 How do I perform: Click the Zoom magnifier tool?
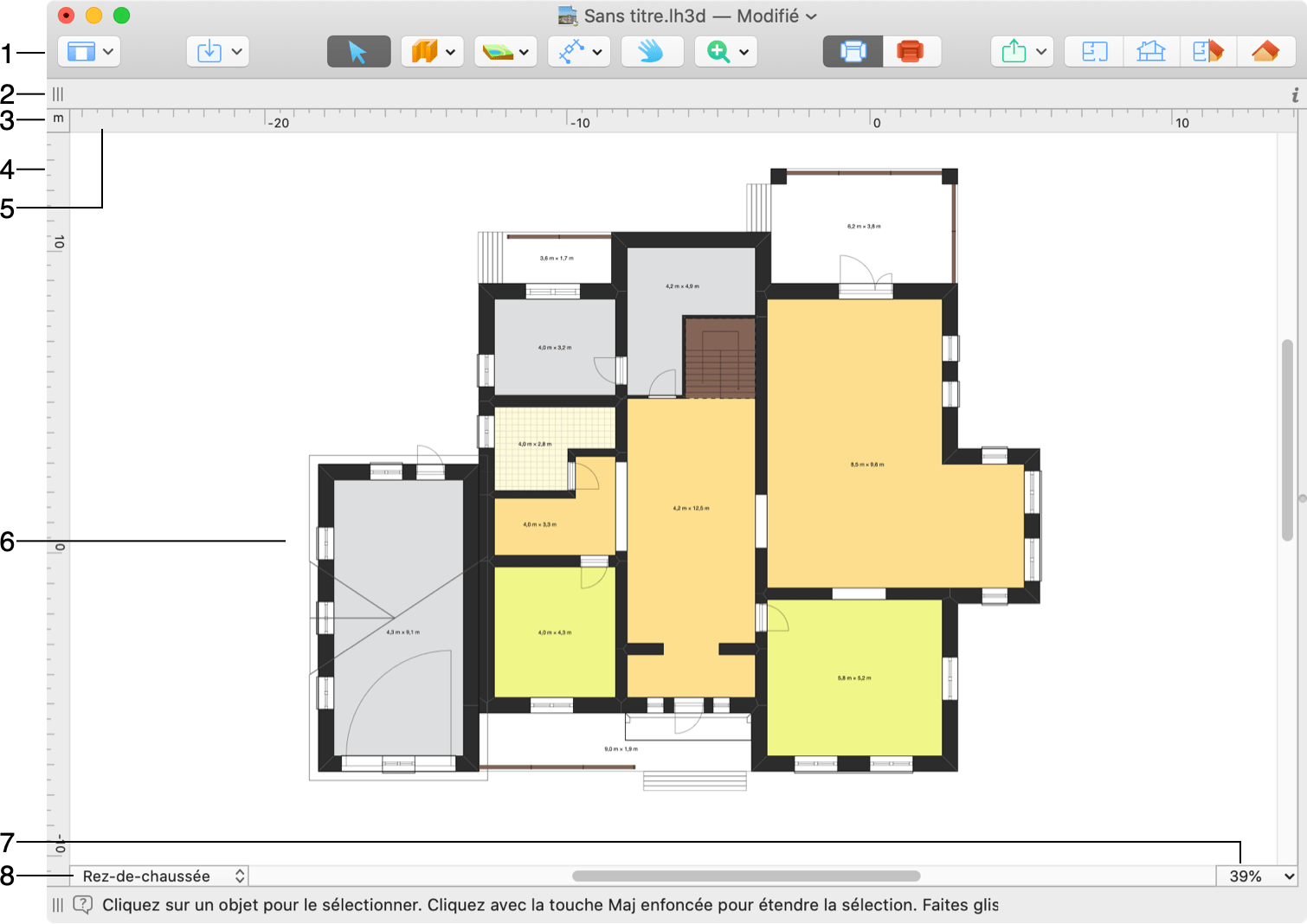click(x=718, y=52)
